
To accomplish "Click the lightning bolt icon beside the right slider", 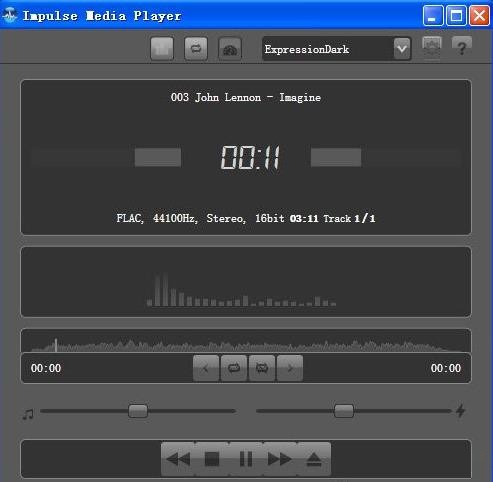I will click(461, 410).
